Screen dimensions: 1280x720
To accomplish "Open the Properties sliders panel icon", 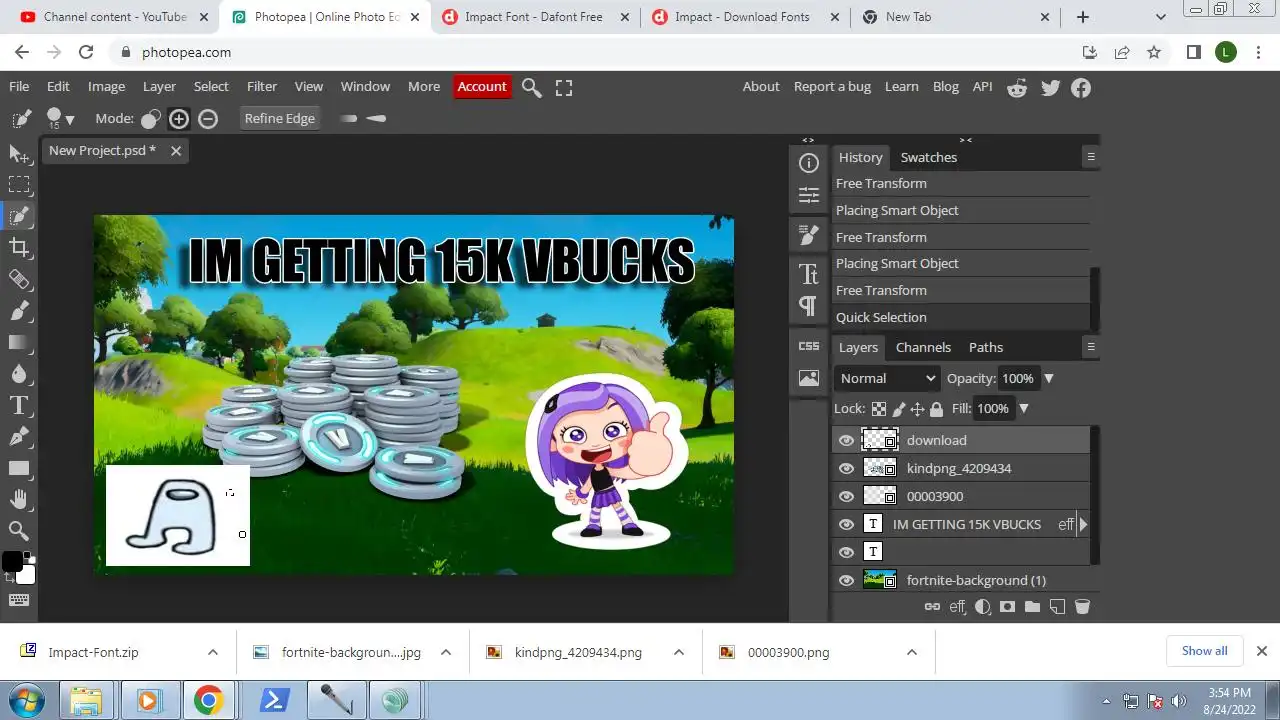I will (809, 195).
